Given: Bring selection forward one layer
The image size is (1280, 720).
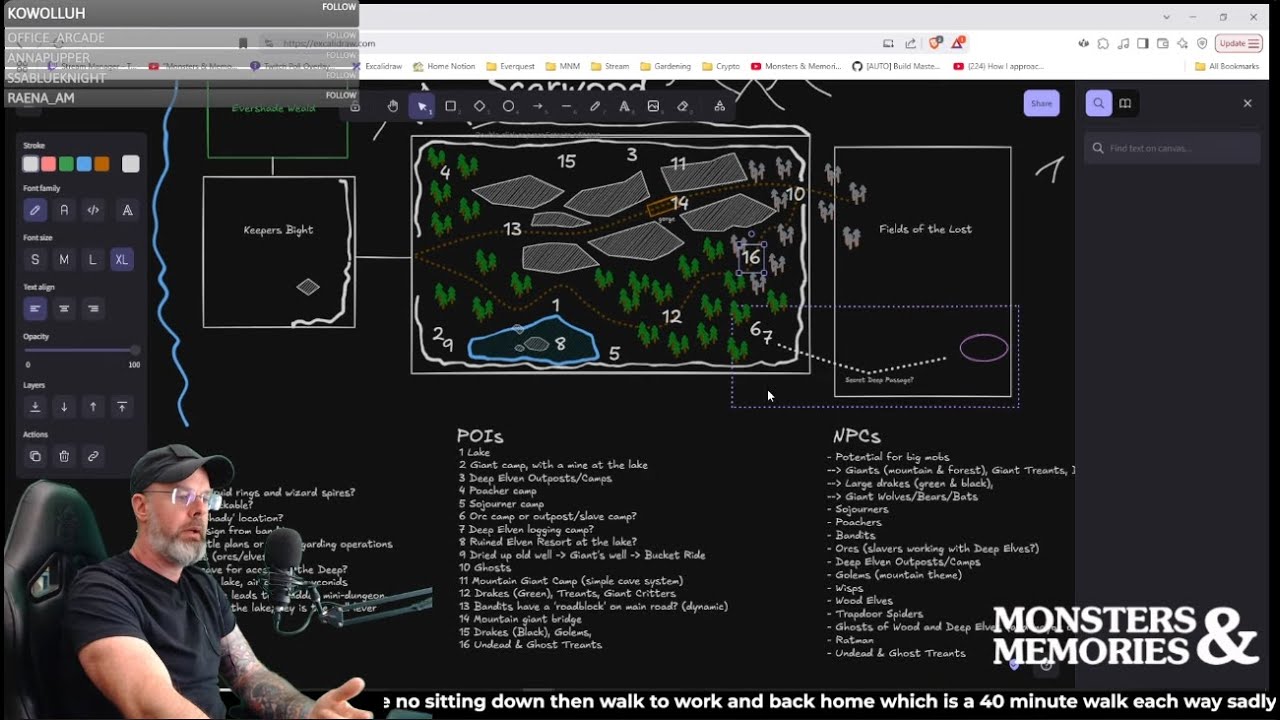Looking at the screenshot, I should tap(93, 407).
